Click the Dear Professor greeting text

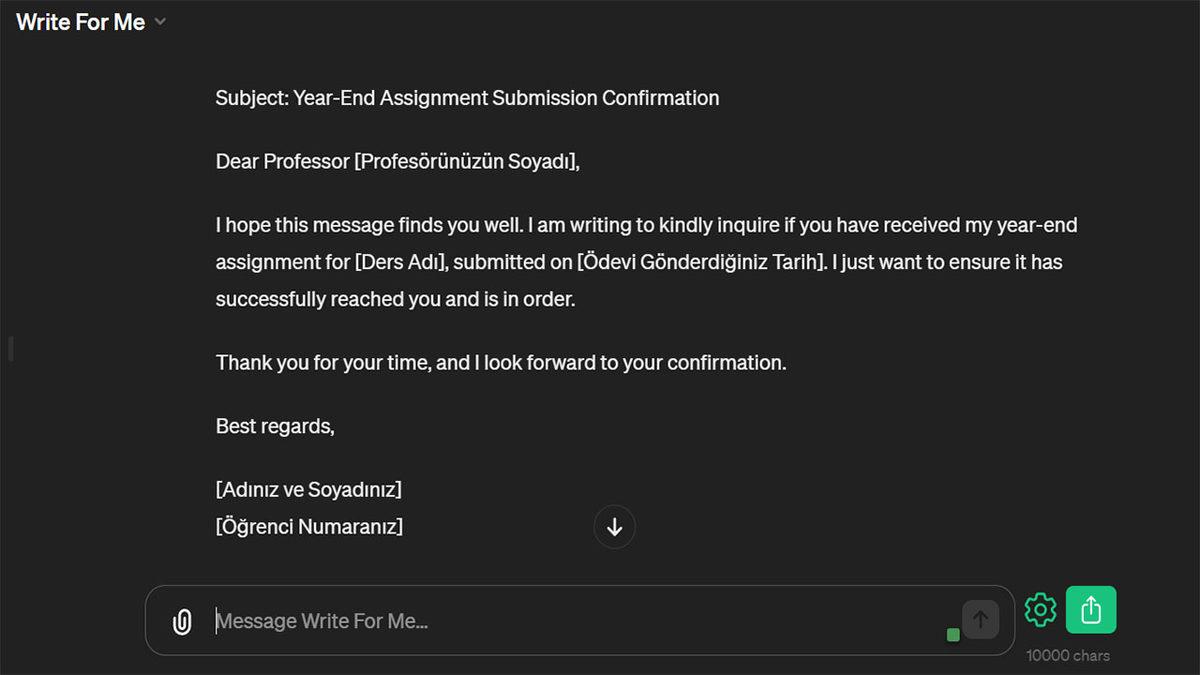282,162
